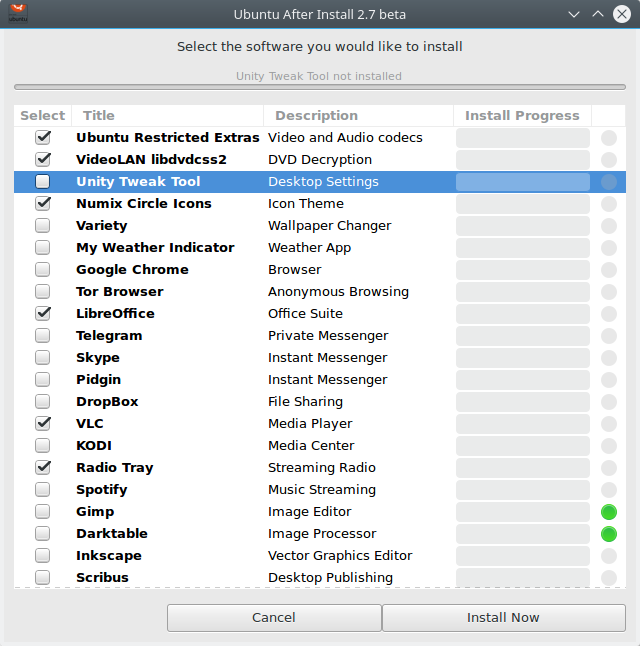The height and width of the screenshot is (646, 640).
Task: Click the Ubuntu app icon in title bar
Action: tap(18, 13)
